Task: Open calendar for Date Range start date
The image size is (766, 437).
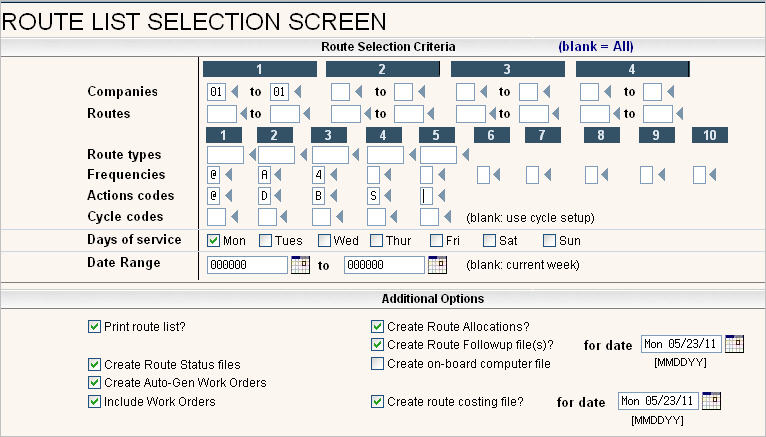Action: pos(300,265)
